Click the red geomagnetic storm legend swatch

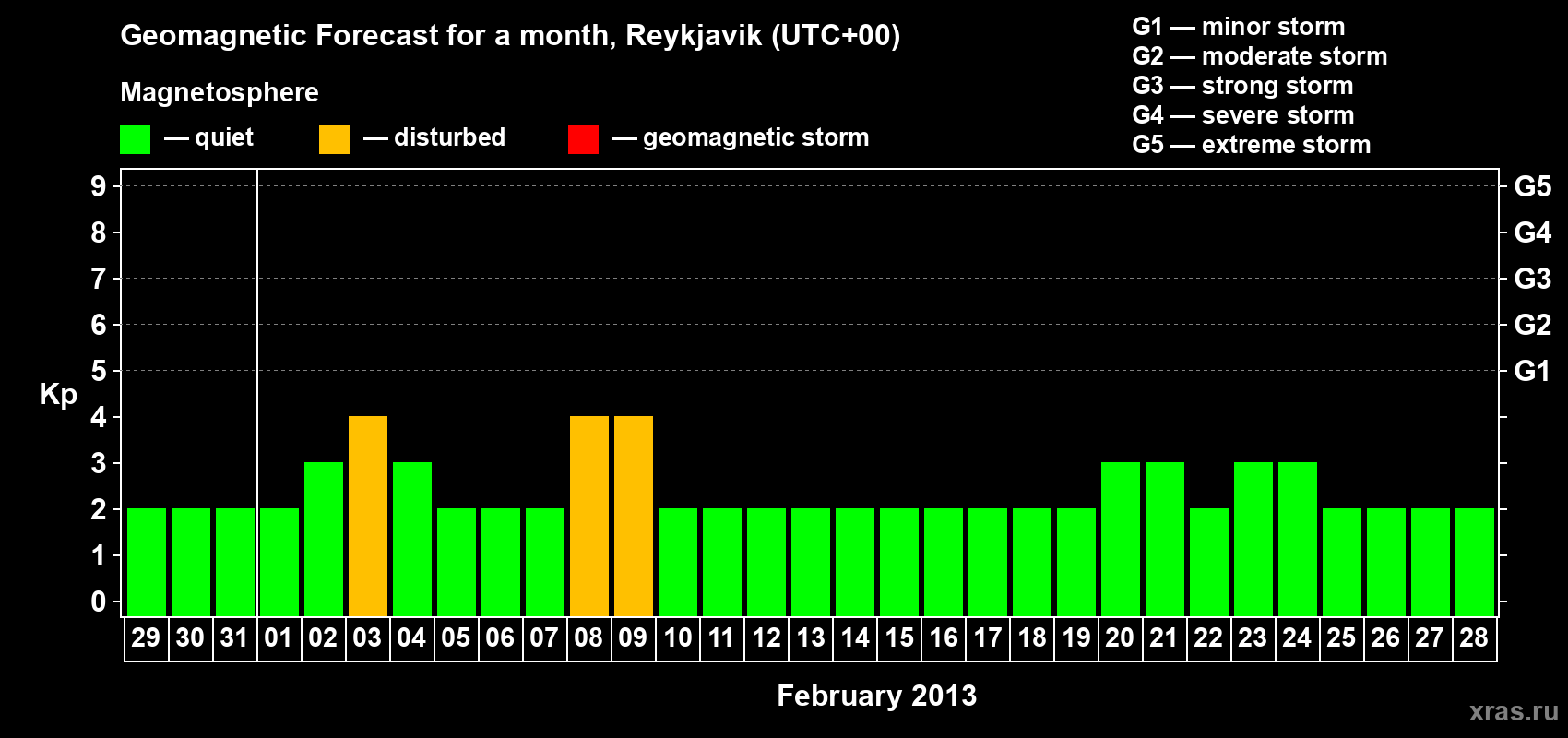click(x=584, y=139)
